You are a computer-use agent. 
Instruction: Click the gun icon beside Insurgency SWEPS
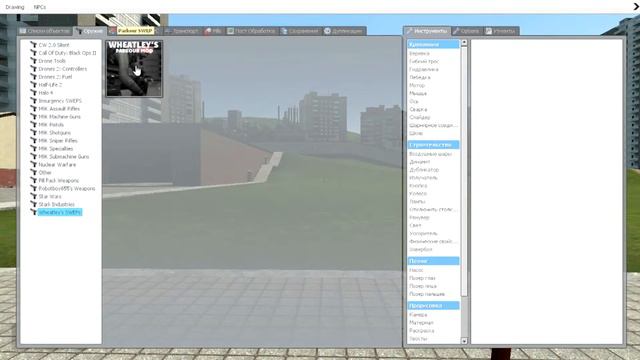click(x=33, y=100)
